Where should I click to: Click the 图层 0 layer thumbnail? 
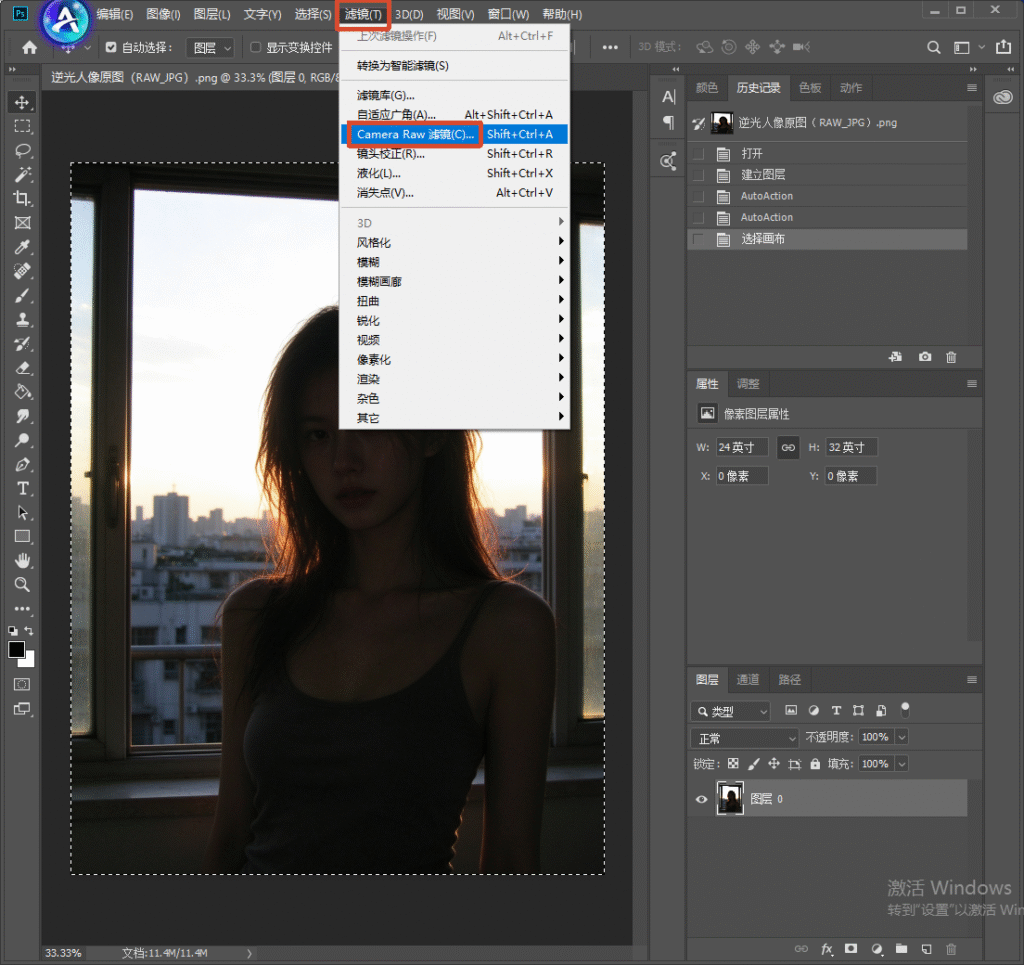pos(730,799)
